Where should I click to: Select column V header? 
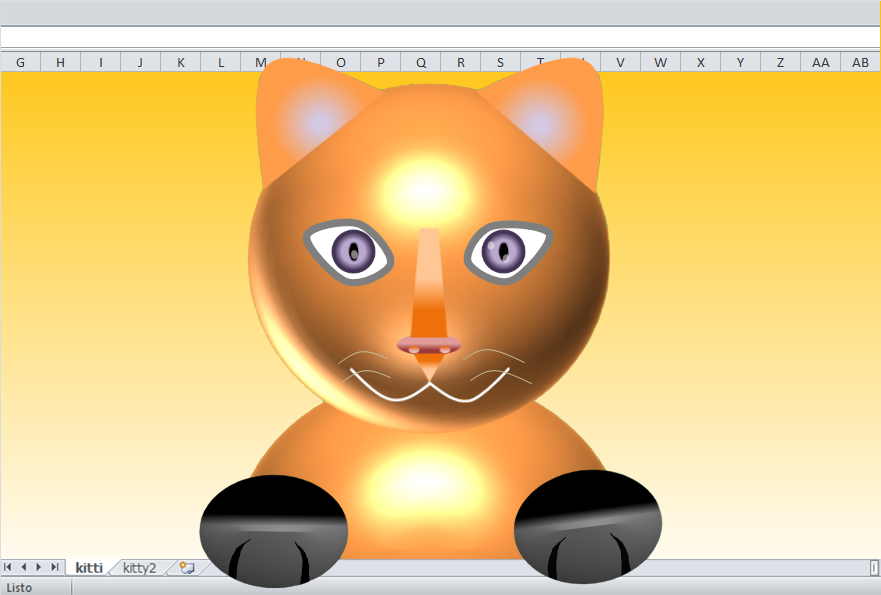coord(620,62)
